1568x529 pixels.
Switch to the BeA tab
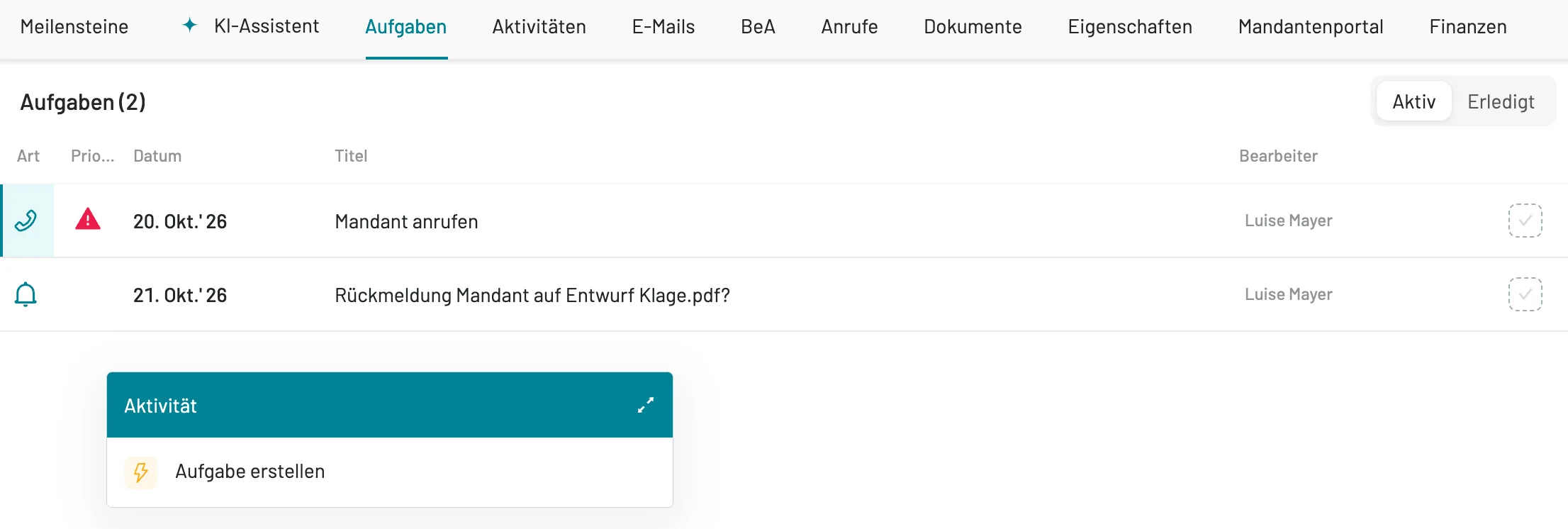[758, 27]
